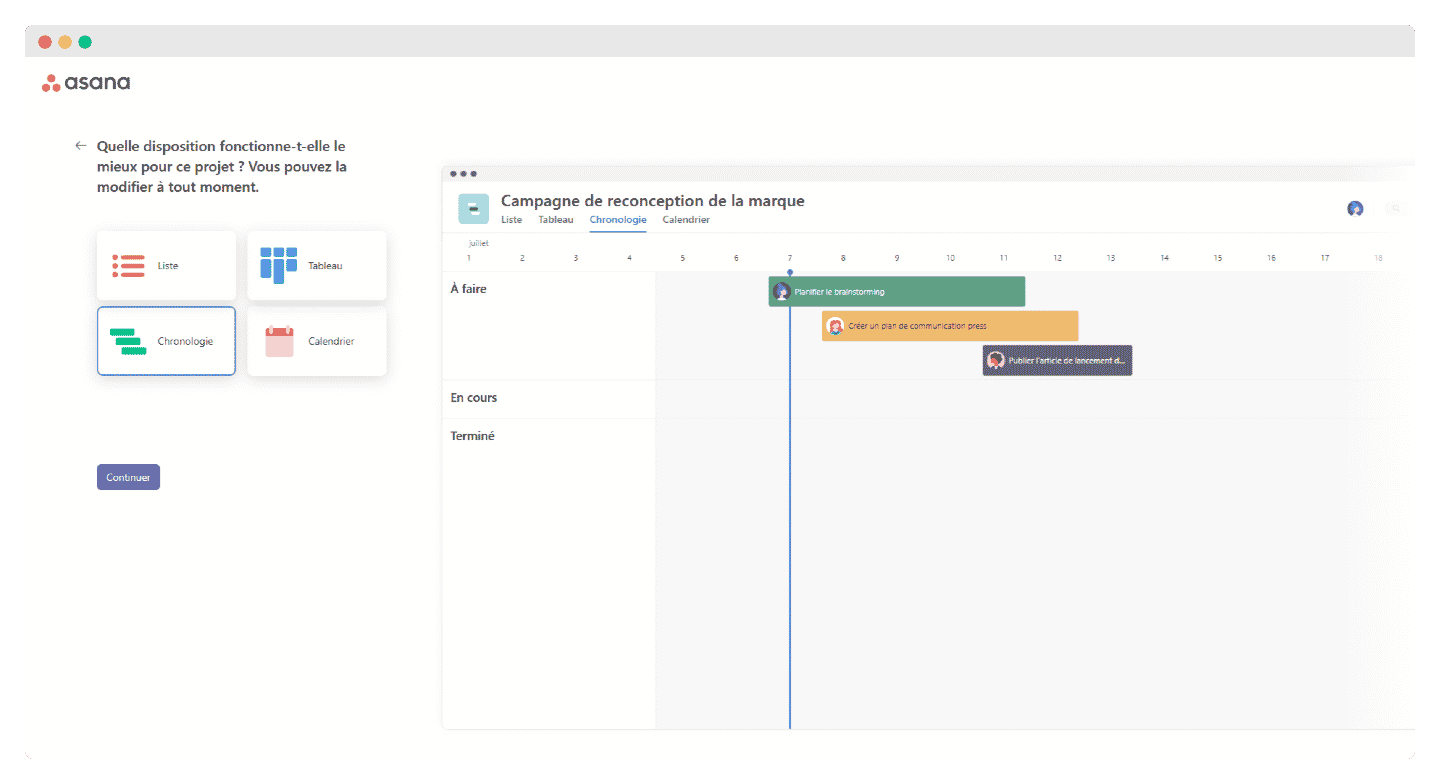Click the 'En cours' section label
This screenshot has height=784, width=1440.
(474, 398)
